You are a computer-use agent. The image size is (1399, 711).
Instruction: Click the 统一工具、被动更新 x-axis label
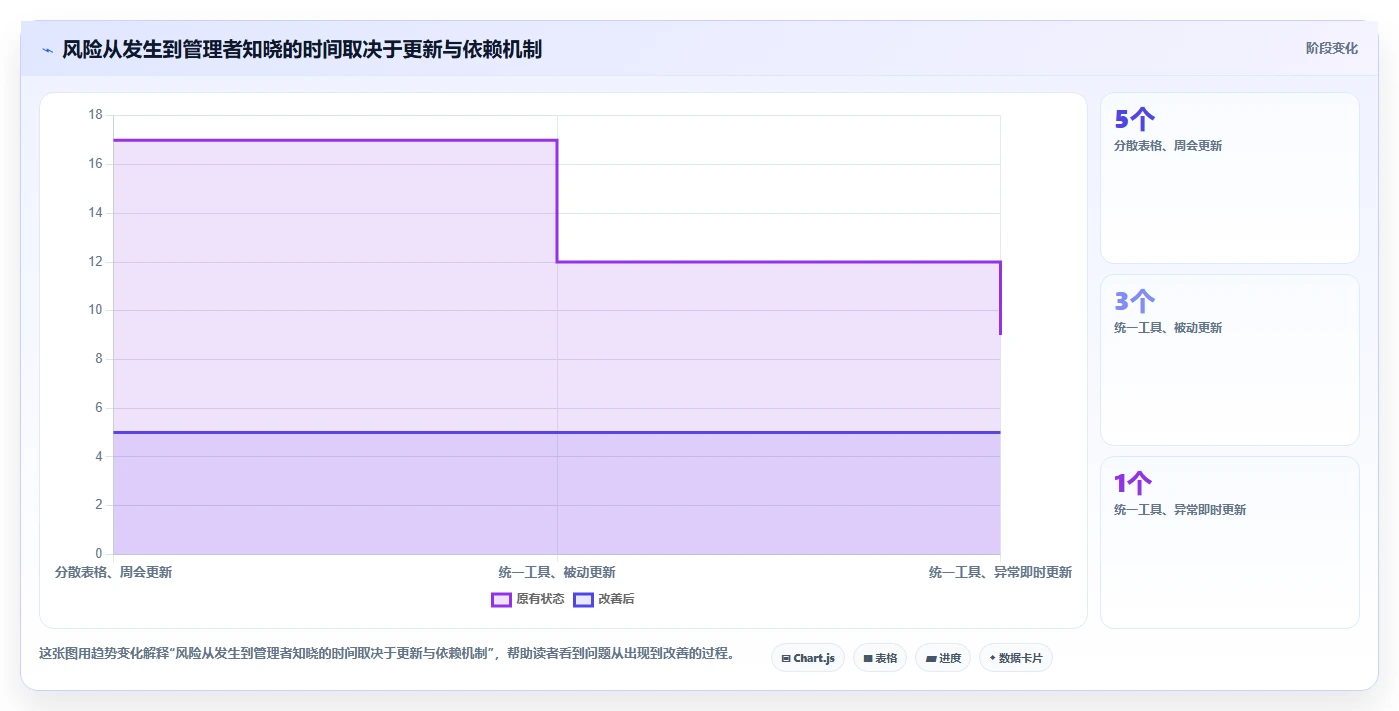coord(557,573)
